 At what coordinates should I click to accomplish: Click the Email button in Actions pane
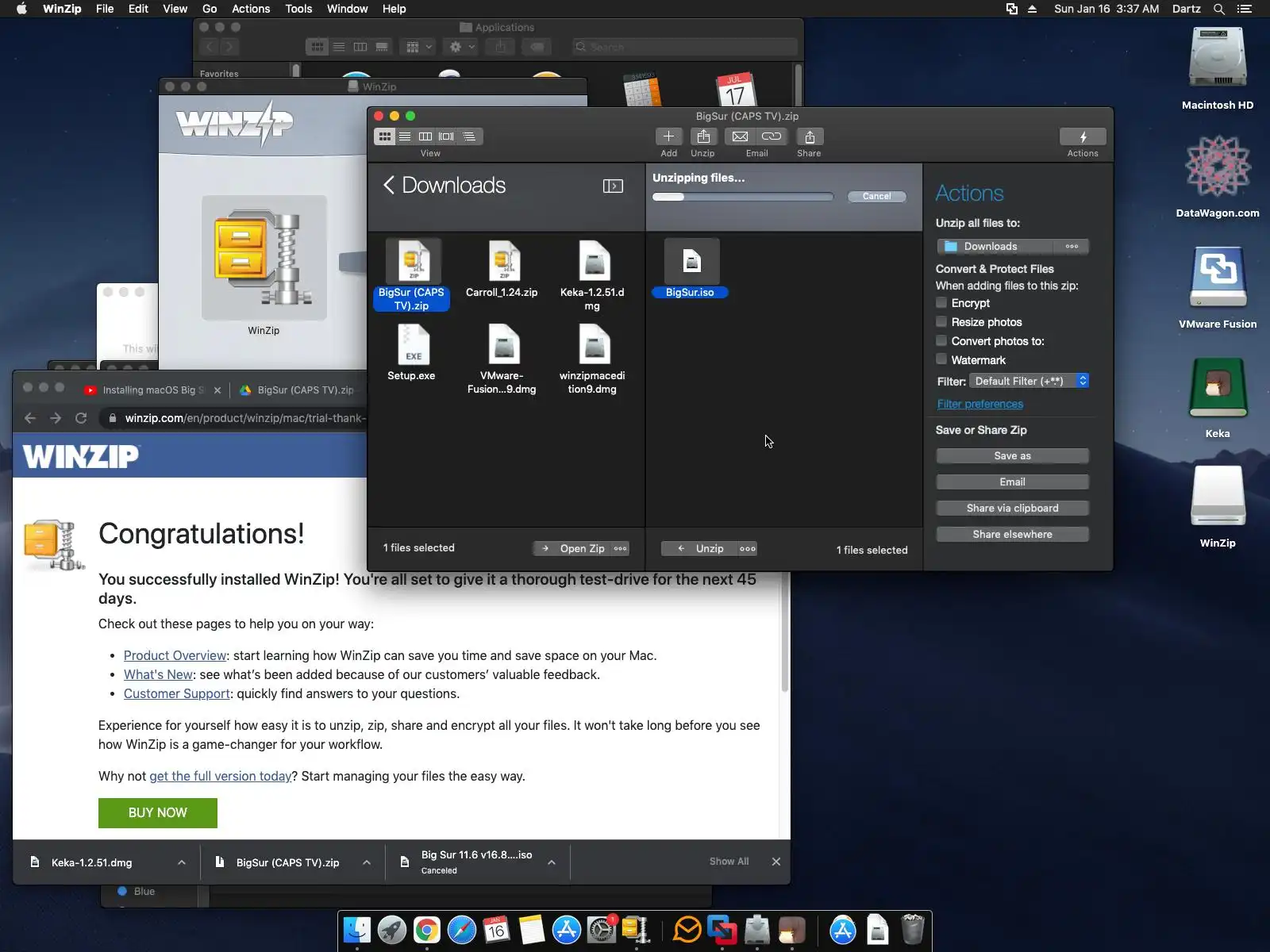pos(1013,482)
